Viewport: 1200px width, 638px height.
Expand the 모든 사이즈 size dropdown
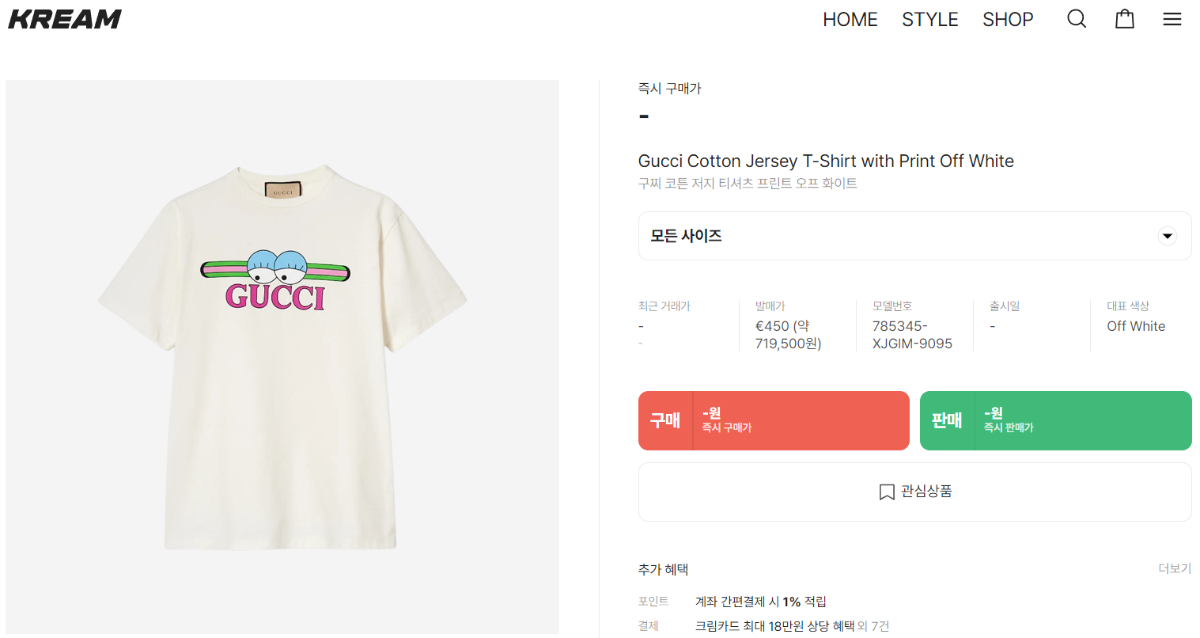(914, 236)
